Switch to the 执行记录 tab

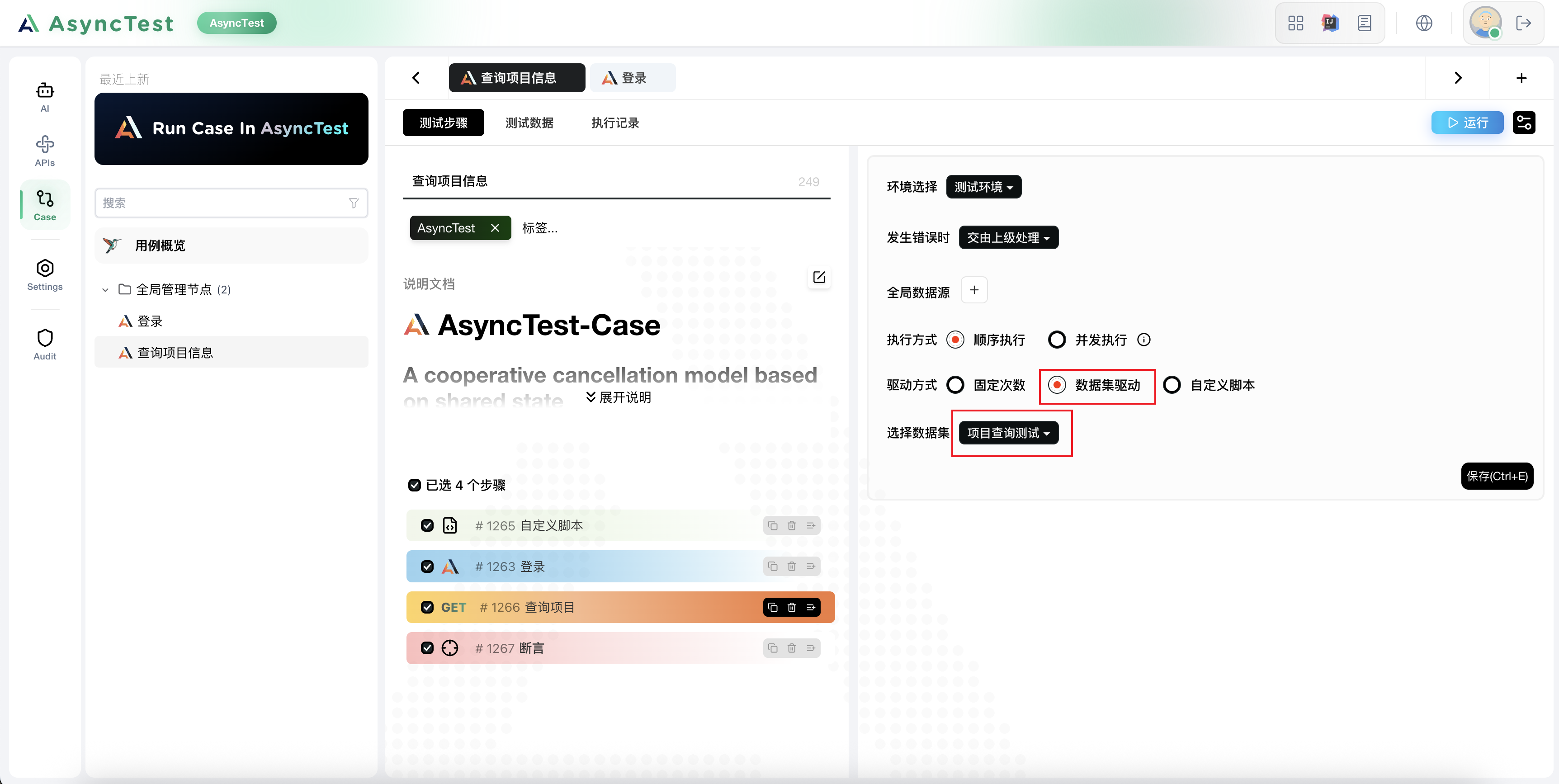point(615,123)
